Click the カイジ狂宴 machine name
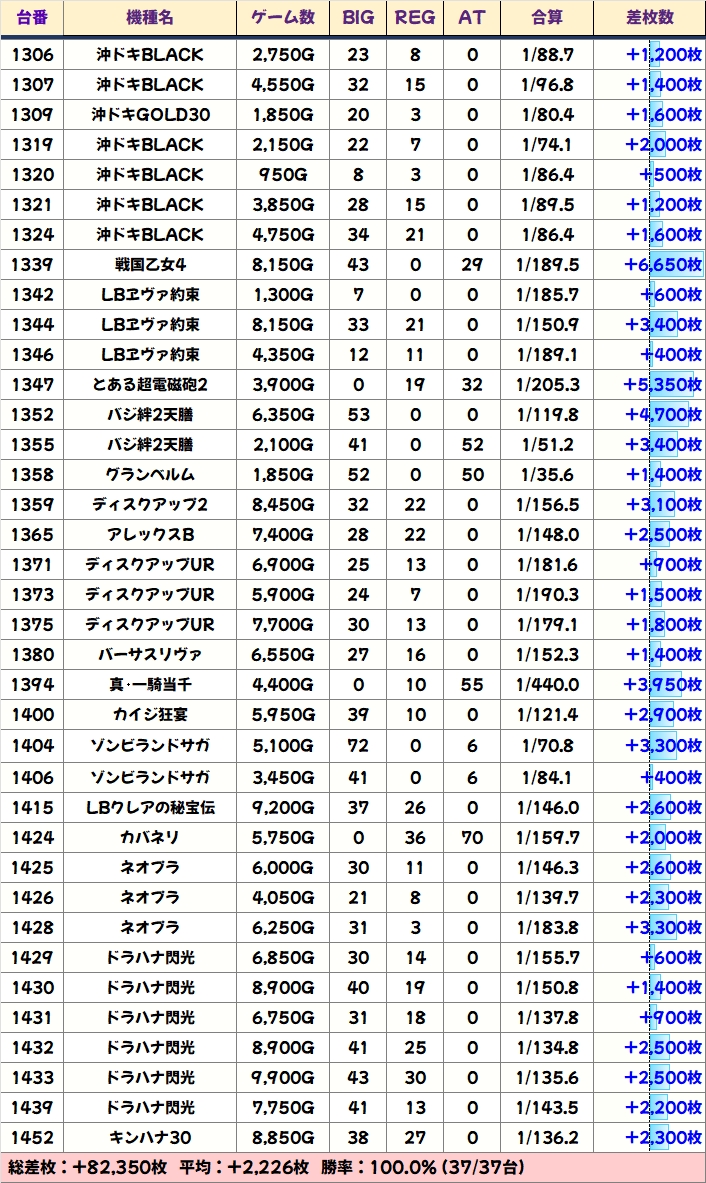 [150, 715]
